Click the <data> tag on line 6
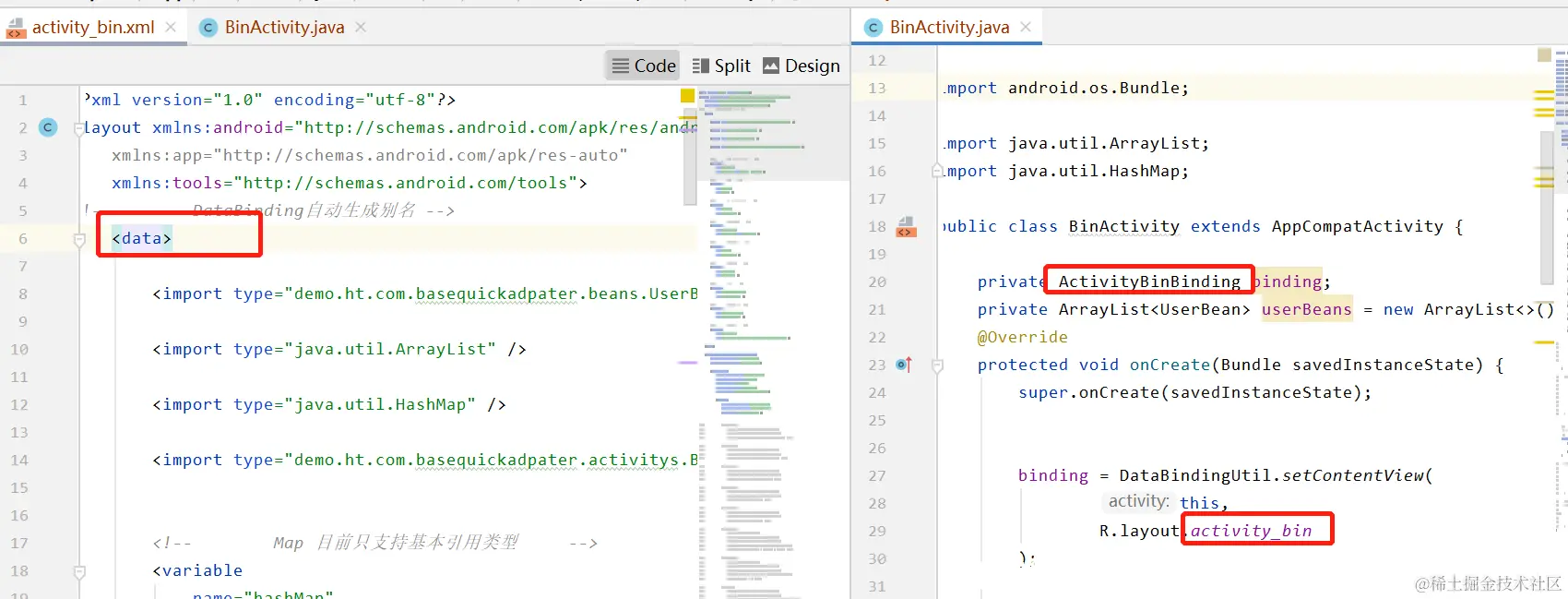 (x=141, y=238)
